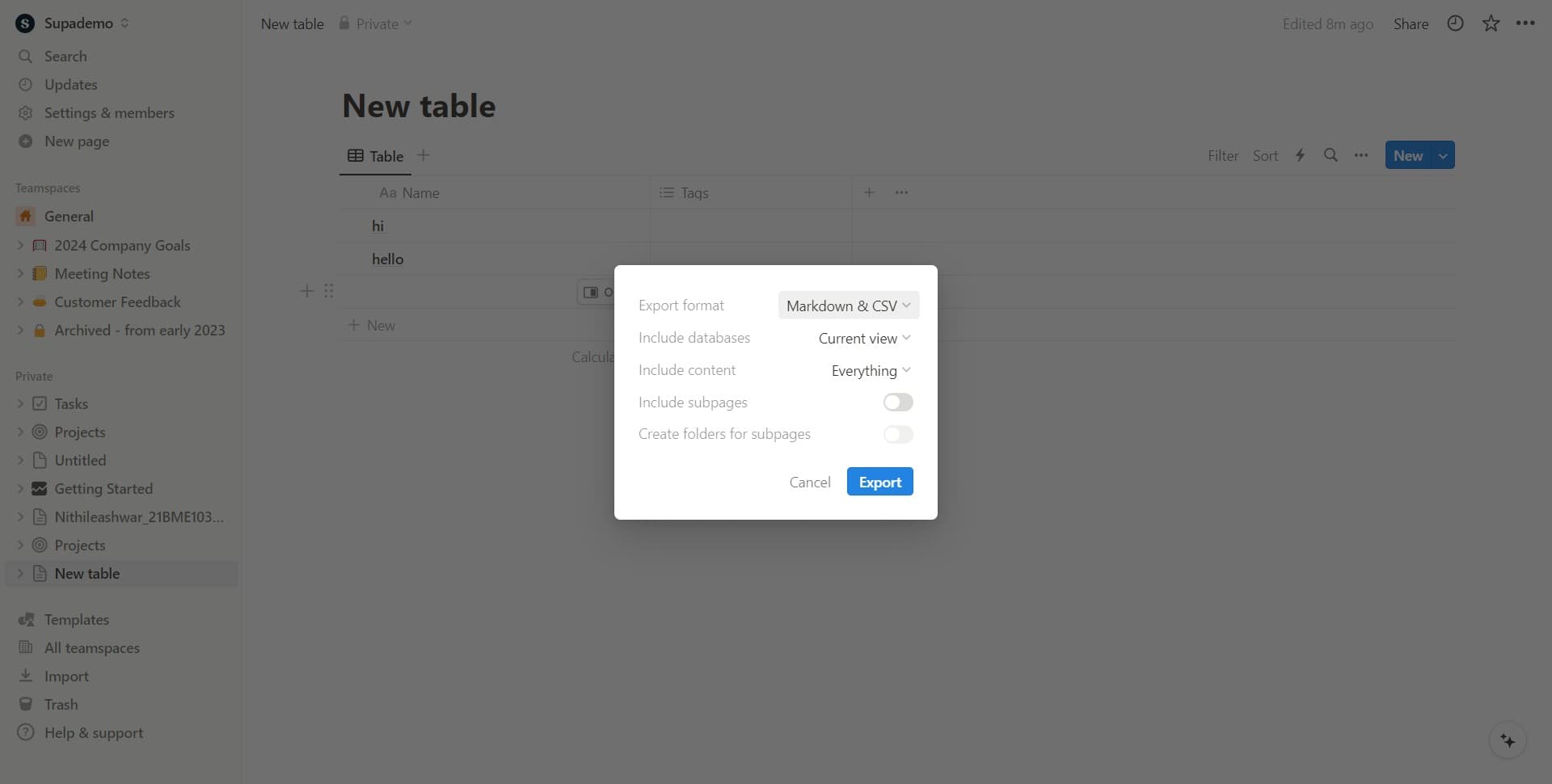Open the Sort menu
The width and height of the screenshot is (1552, 784).
[x=1265, y=155]
